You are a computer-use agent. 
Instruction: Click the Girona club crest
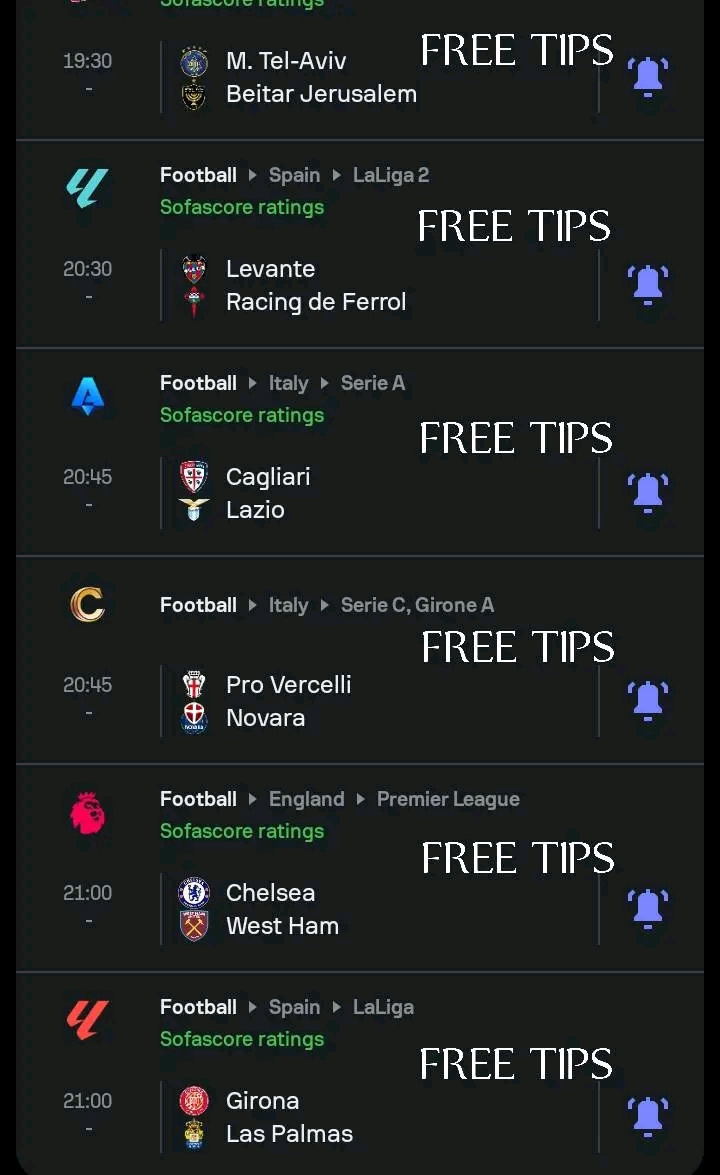(194, 1101)
